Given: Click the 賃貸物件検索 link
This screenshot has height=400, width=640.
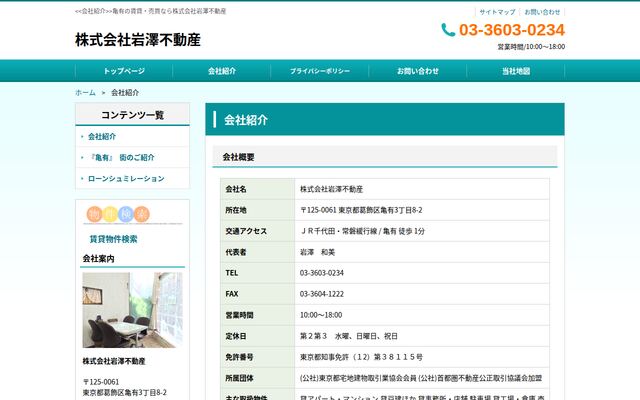Looking at the screenshot, I should coord(113,239).
